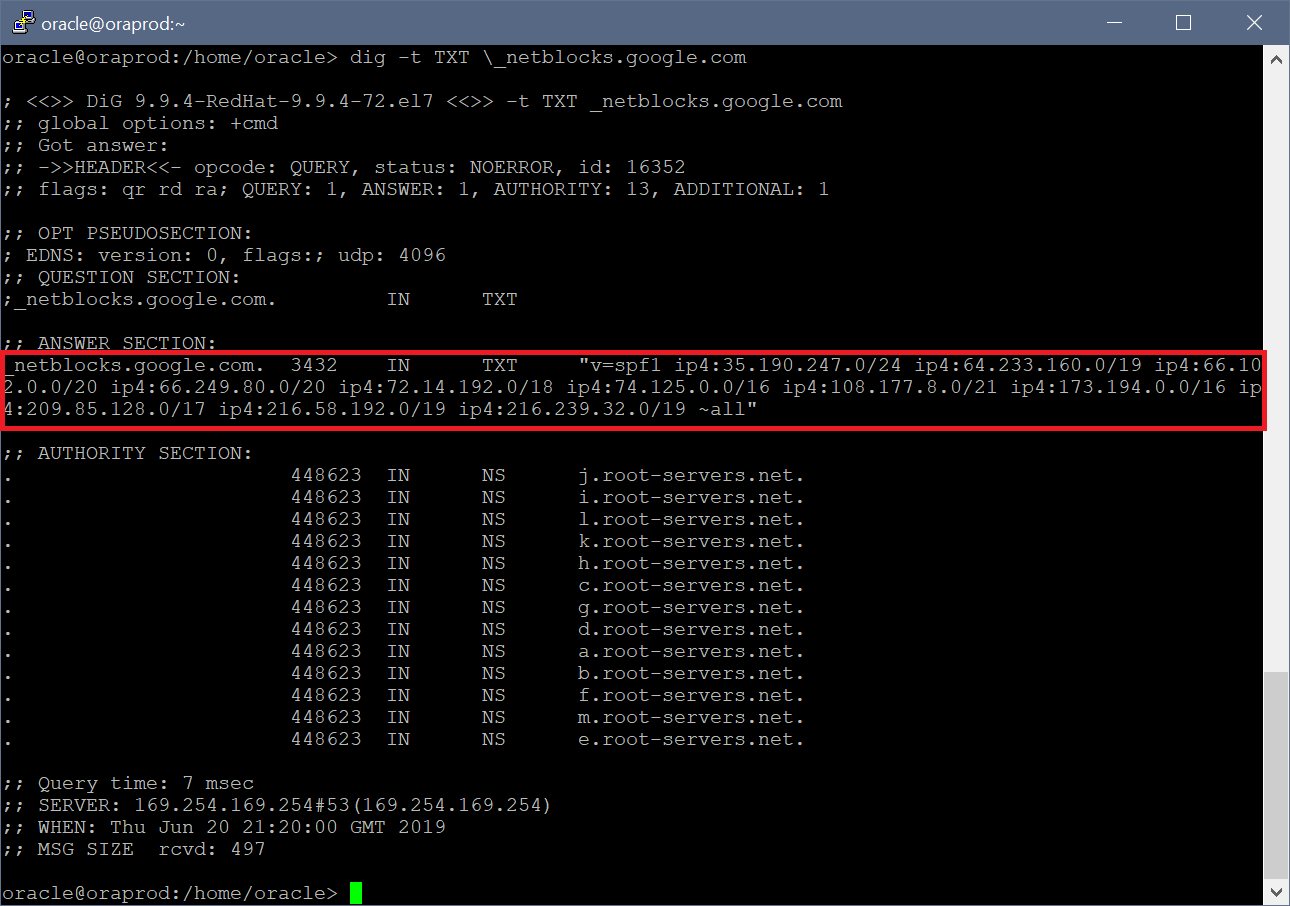Click 'c.root-servers.net.' nameserver

click(x=692, y=585)
